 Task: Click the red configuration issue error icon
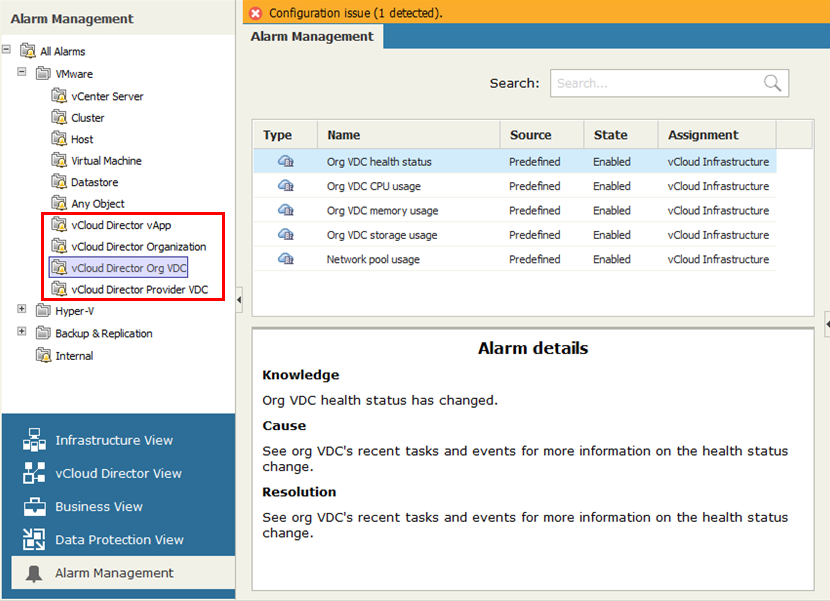256,13
